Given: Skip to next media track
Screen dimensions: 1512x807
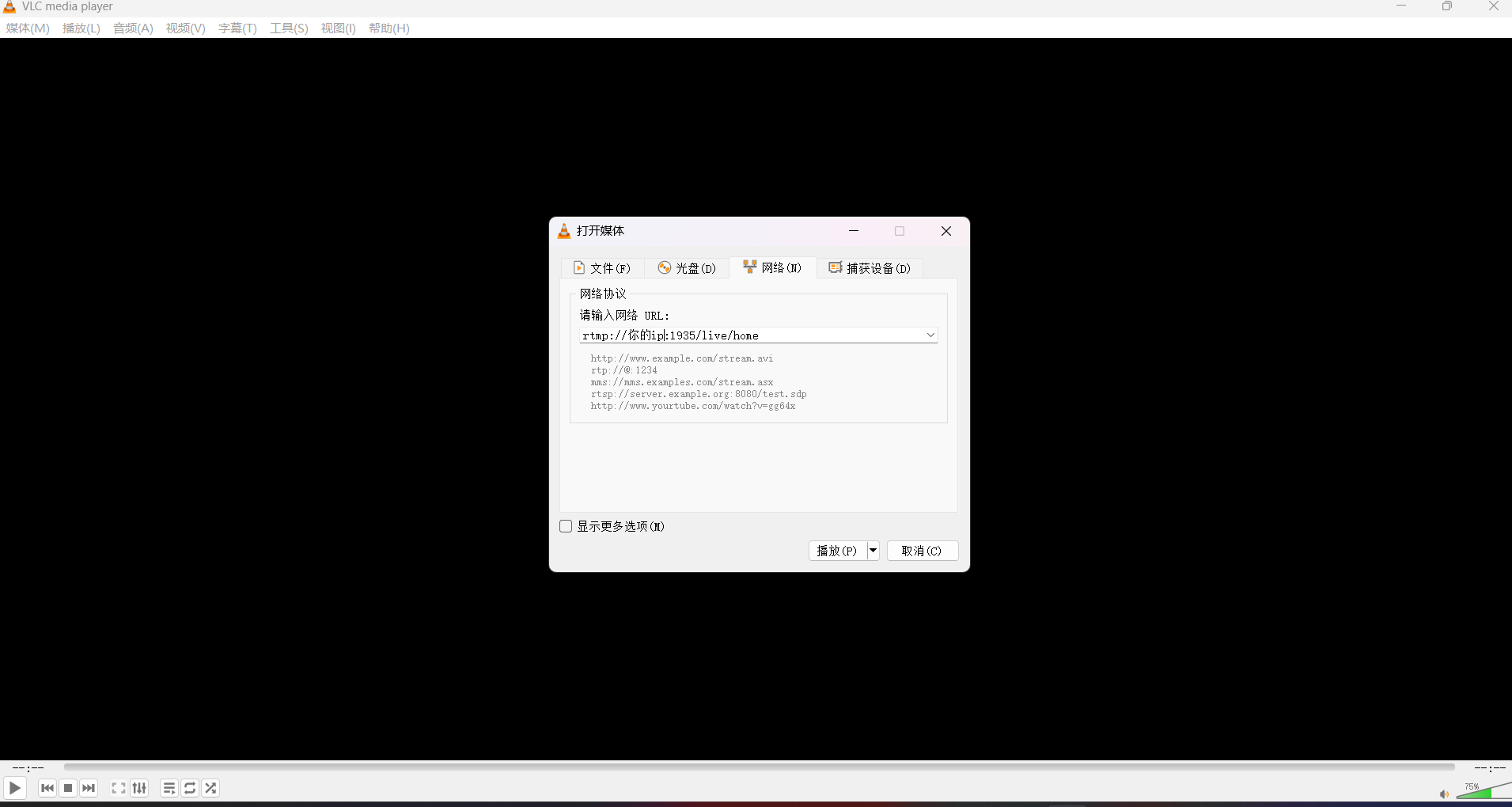Looking at the screenshot, I should [x=89, y=788].
